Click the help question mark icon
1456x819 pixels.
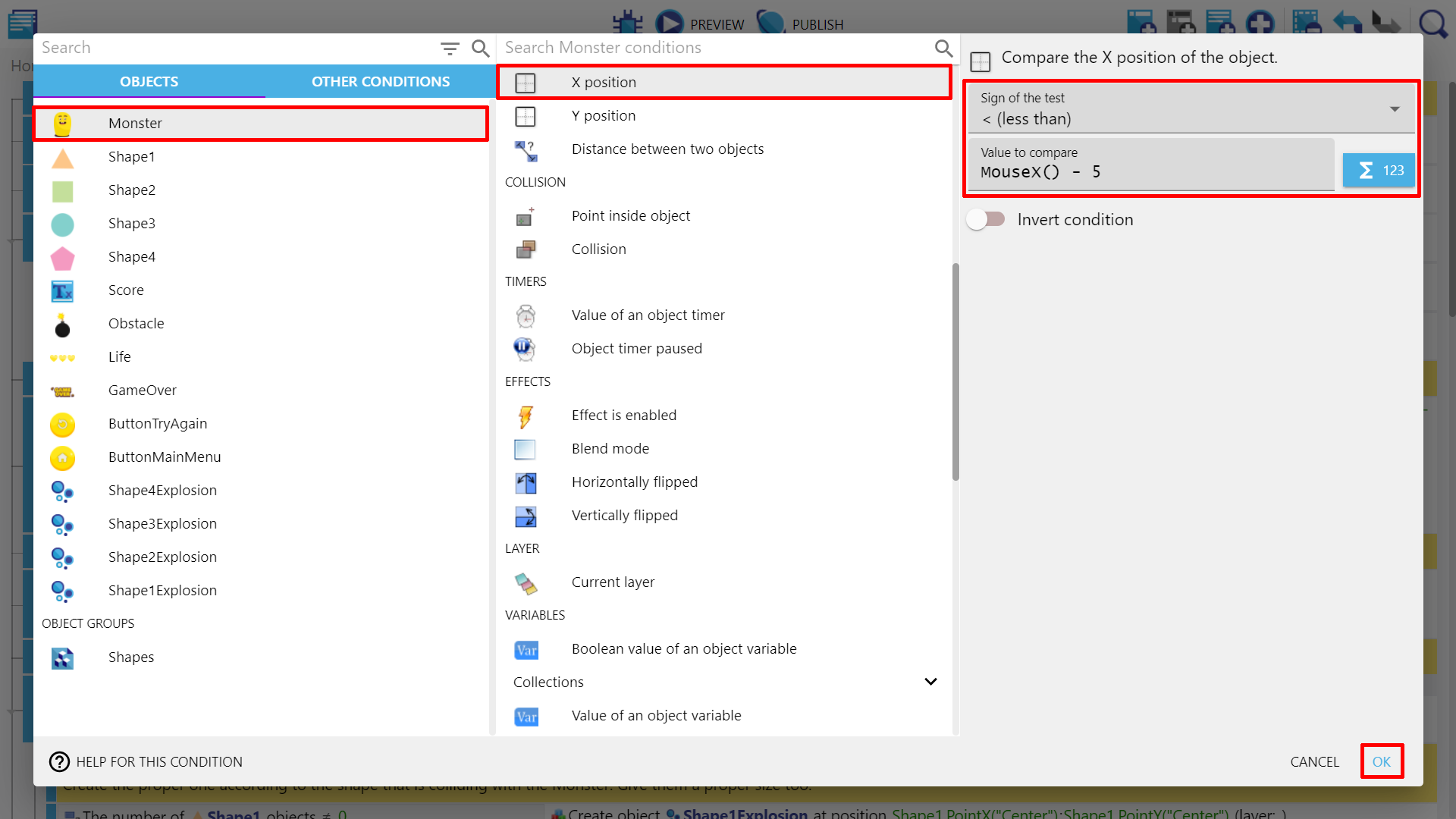(x=59, y=761)
